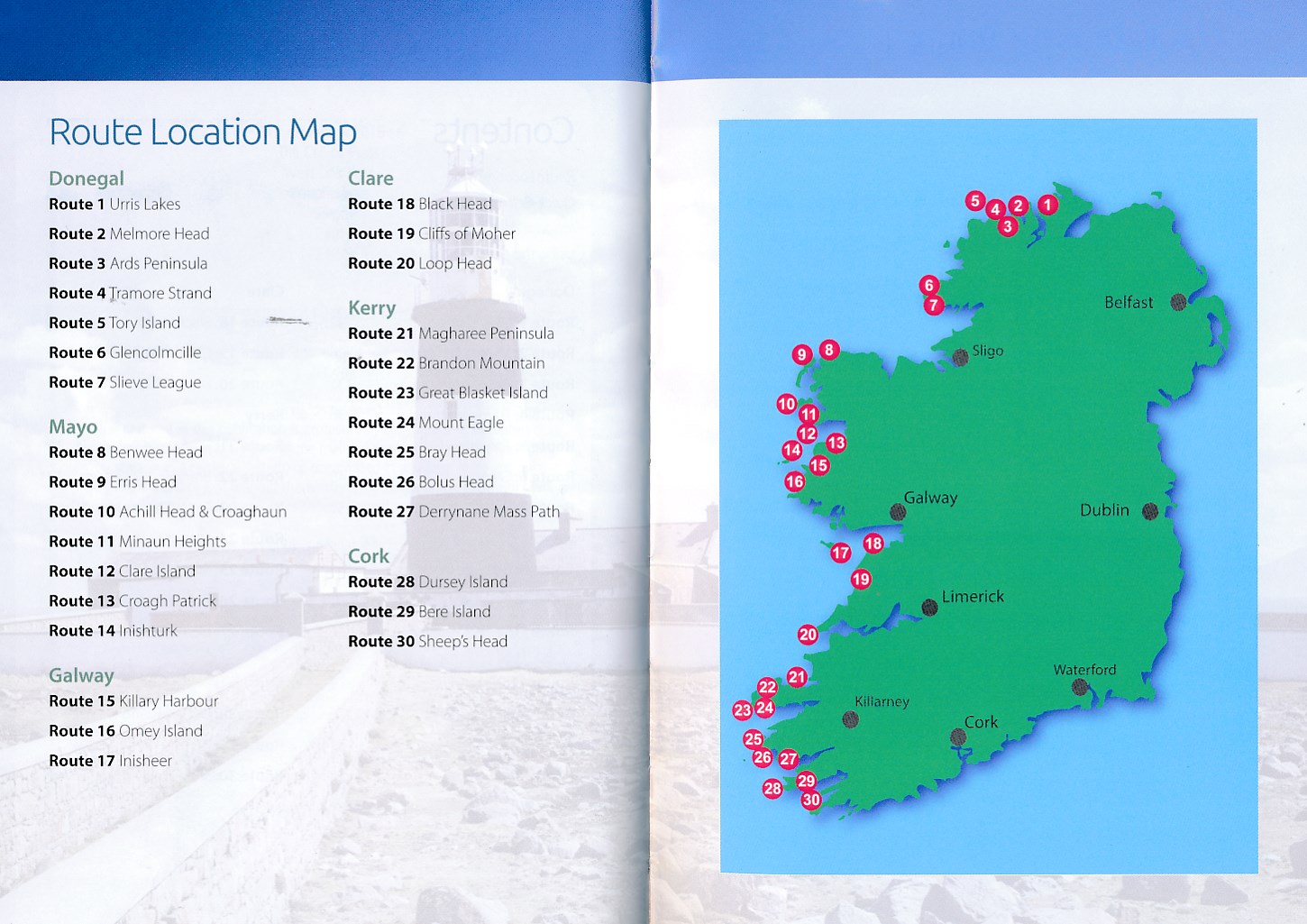Open the Route 19 Cliffs of Moher entry
The image size is (1307, 924).
(x=432, y=233)
